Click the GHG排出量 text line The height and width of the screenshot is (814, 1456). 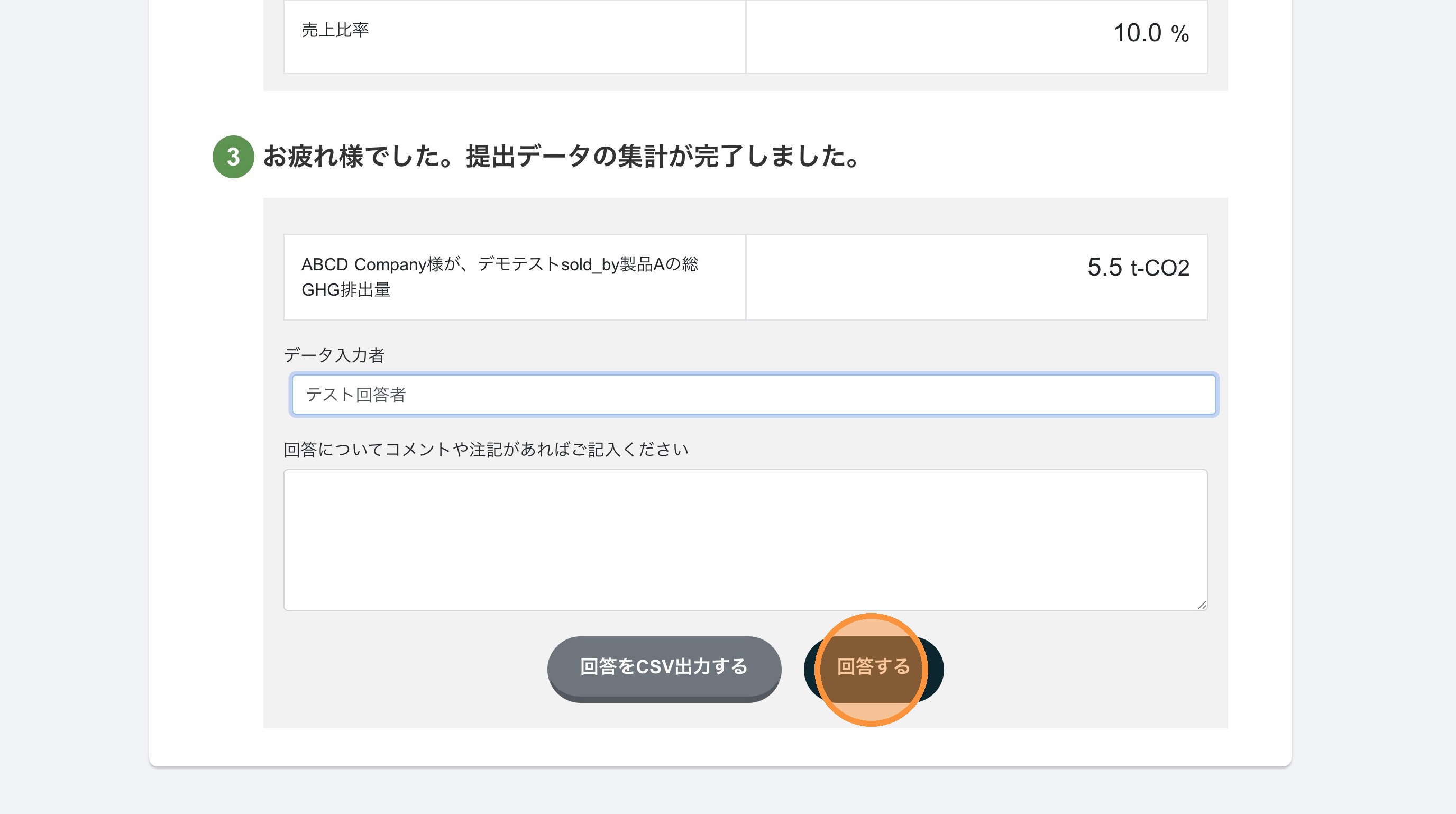click(346, 290)
